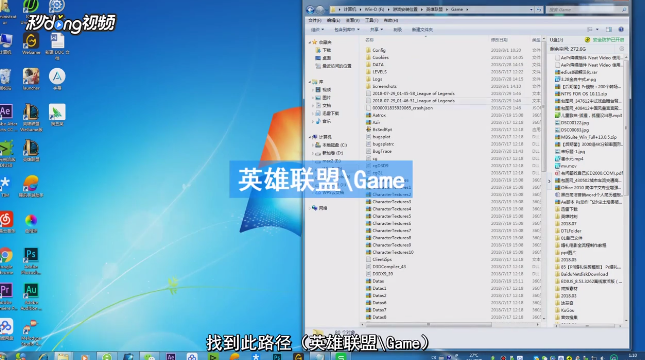Open the 组织 toolbar dropdown
The image size is (645, 360).
317,30
